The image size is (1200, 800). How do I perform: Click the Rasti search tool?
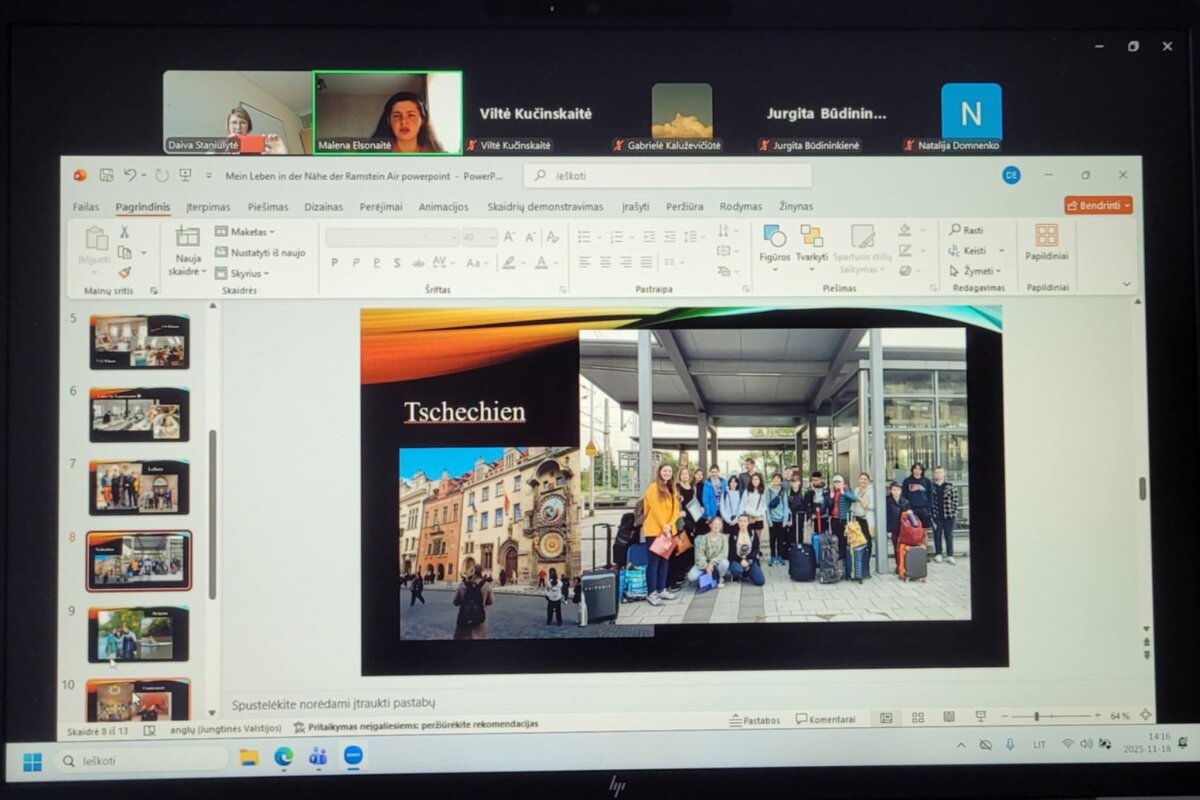(x=966, y=230)
